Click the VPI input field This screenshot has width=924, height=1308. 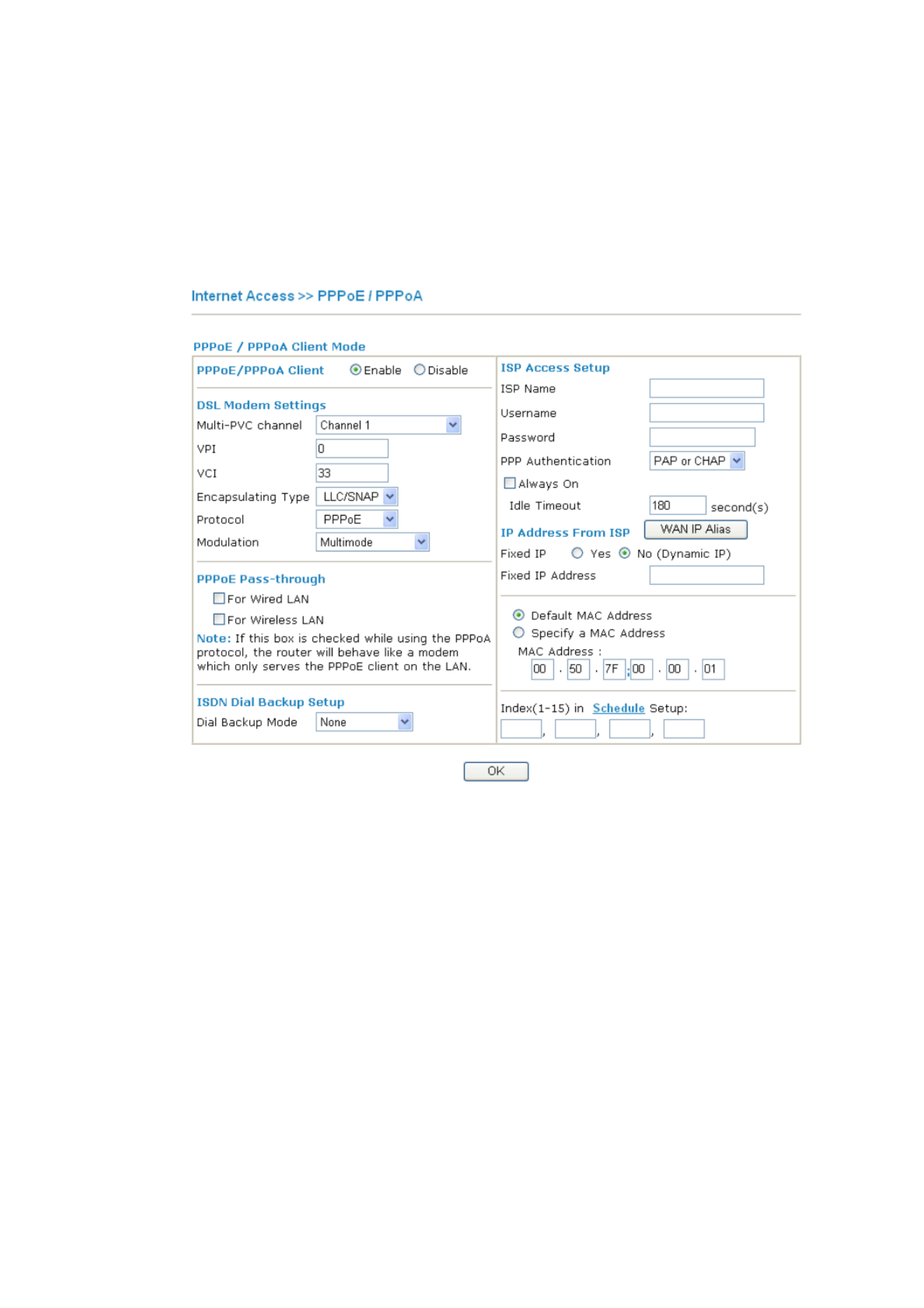point(352,448)
